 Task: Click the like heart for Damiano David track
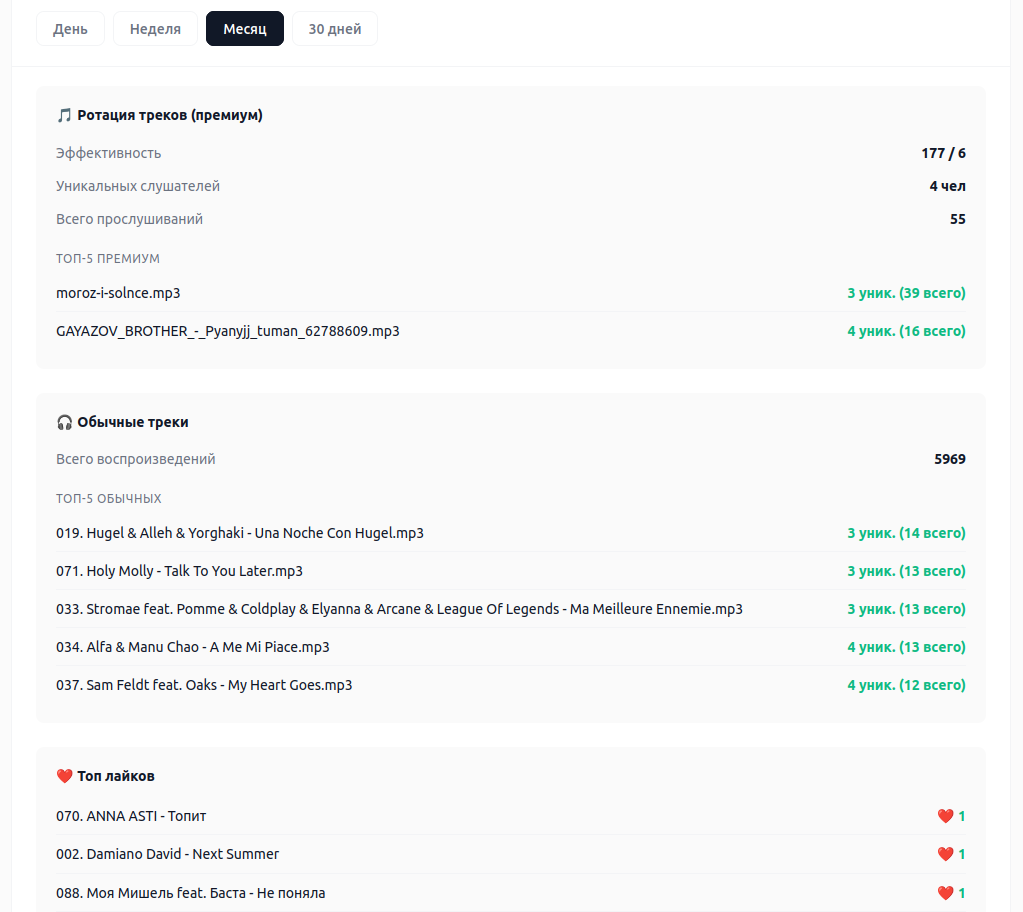(945, 855)
